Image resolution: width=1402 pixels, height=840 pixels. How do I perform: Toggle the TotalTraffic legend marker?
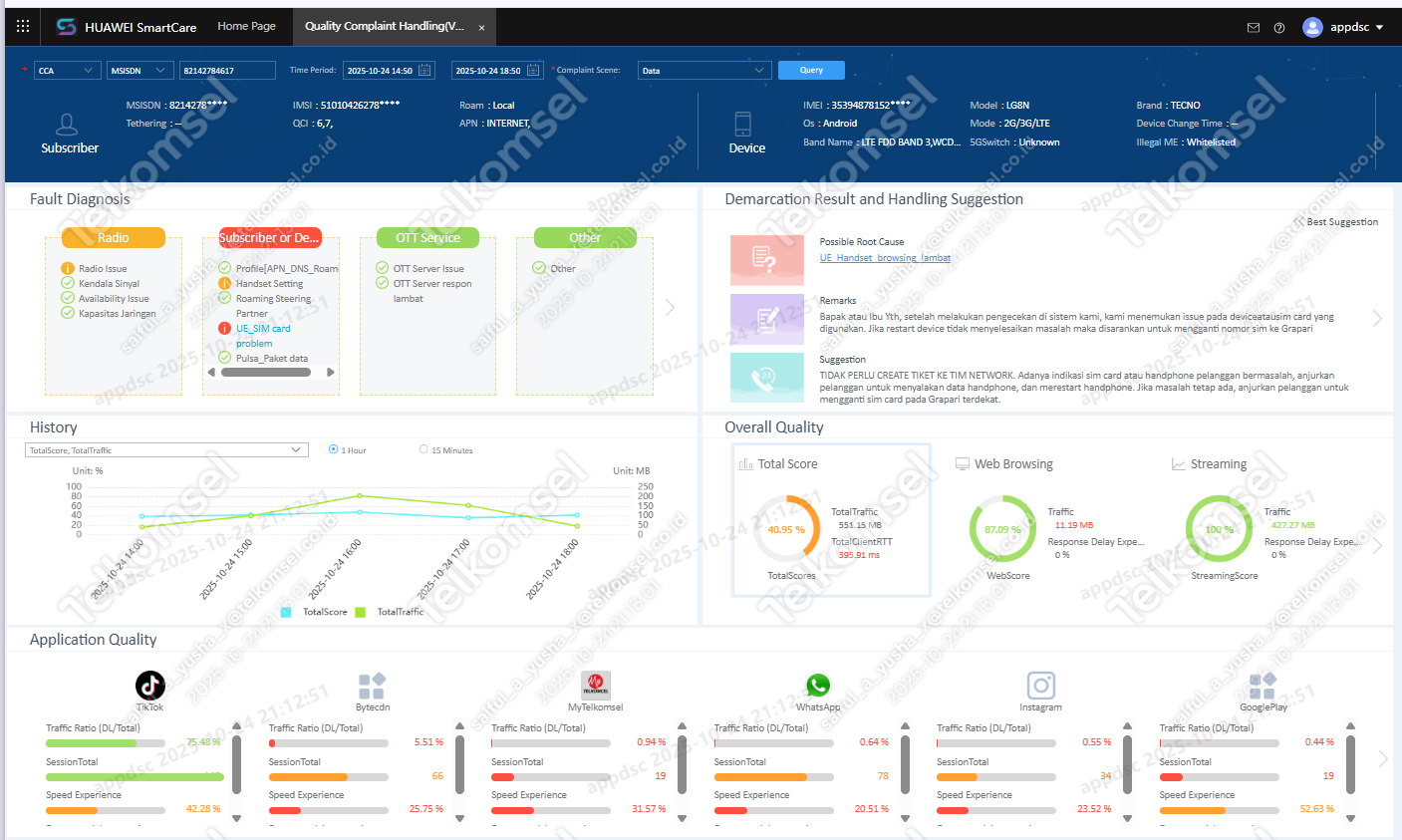point(360,612)
